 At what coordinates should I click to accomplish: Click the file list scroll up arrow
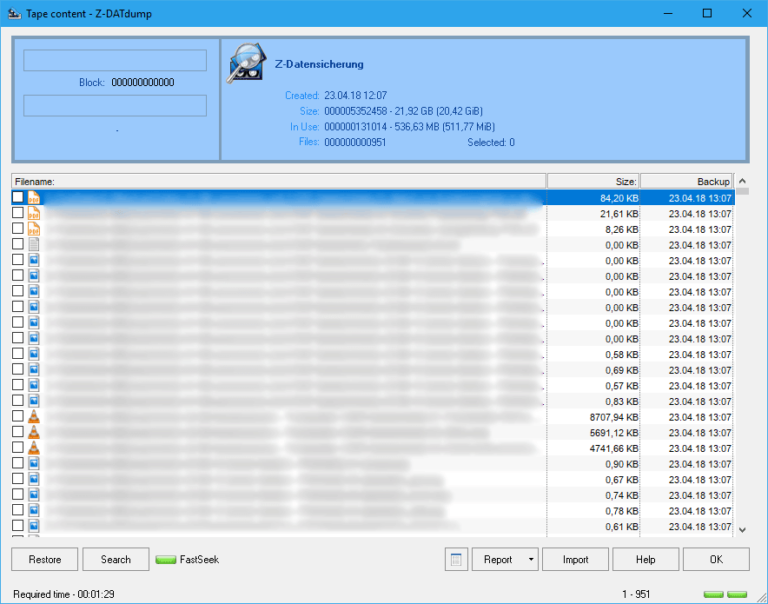pyautogui.click(x=742, y=181)
